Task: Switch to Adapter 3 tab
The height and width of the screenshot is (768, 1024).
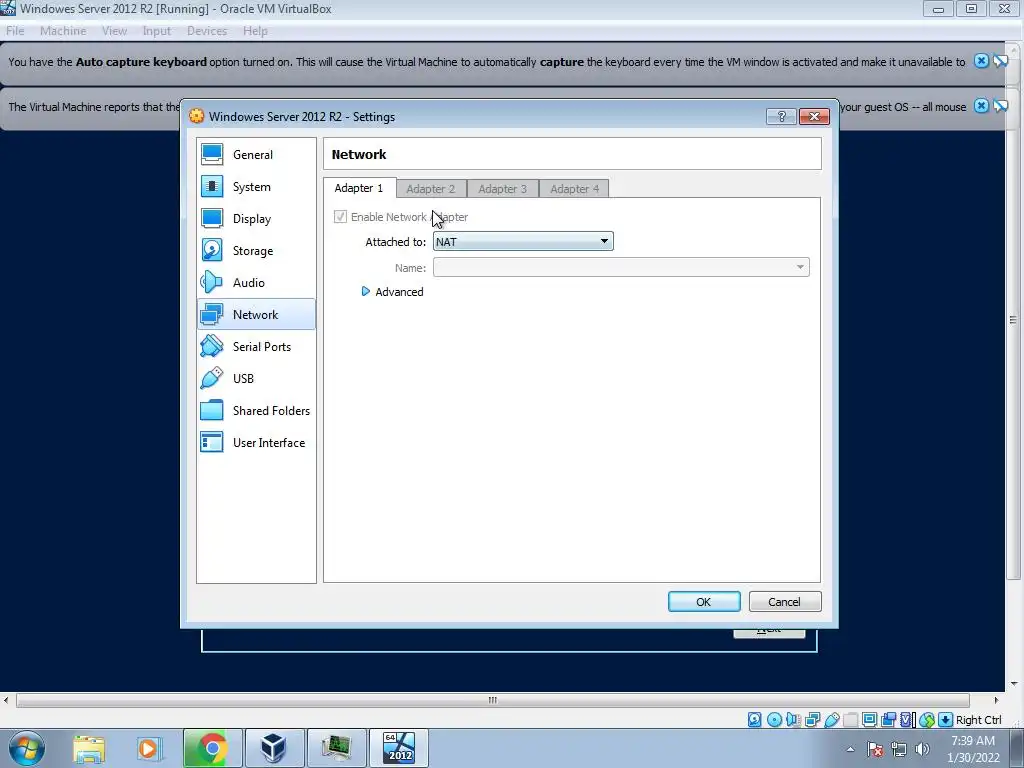Action: pyautogui.click(x=503, y=189)
